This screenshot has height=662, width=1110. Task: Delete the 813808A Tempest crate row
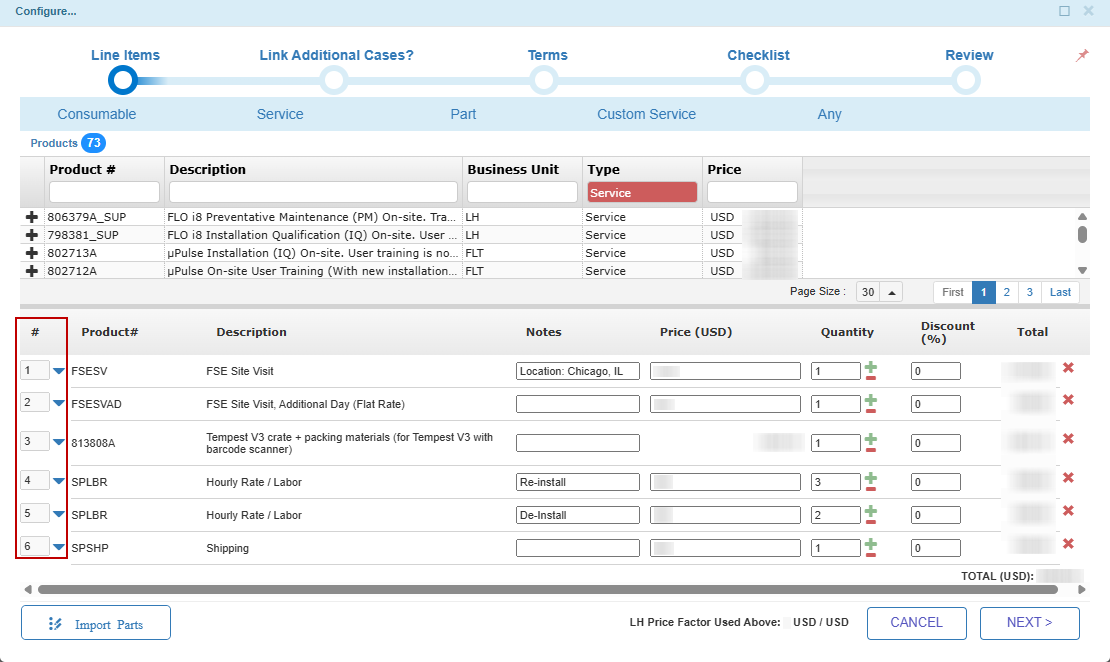[x=1068, y=439]
